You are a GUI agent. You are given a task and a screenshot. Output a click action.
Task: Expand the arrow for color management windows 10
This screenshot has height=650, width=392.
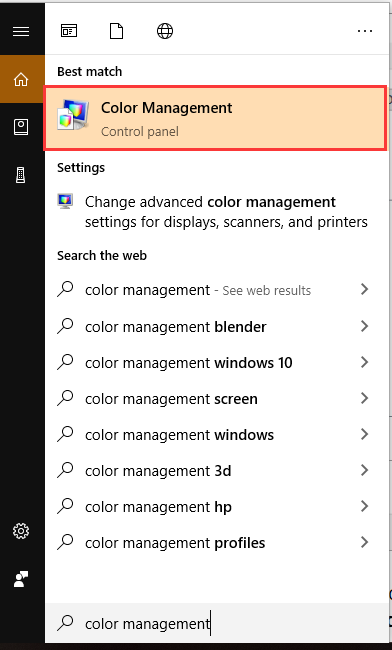point(365,362)
